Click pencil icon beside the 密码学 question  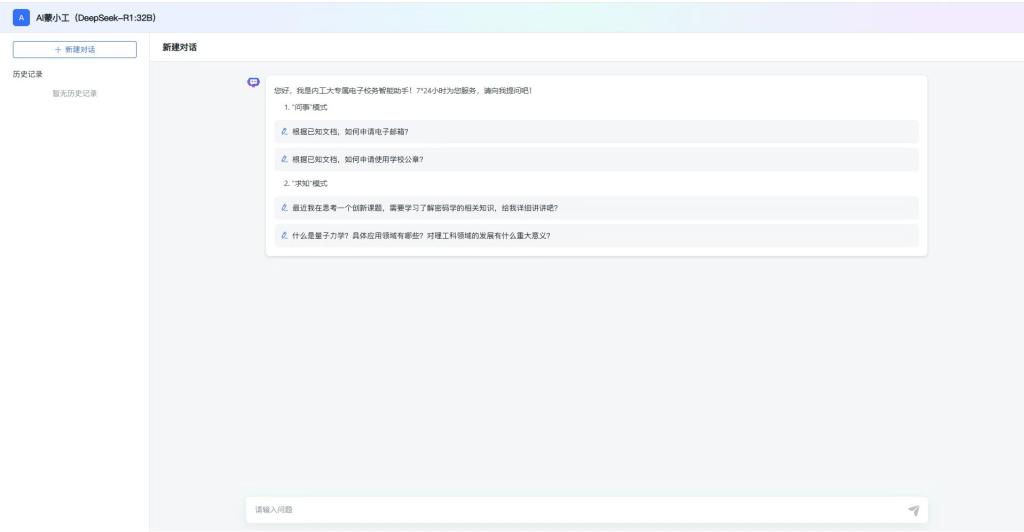click(x=285, y=208)
